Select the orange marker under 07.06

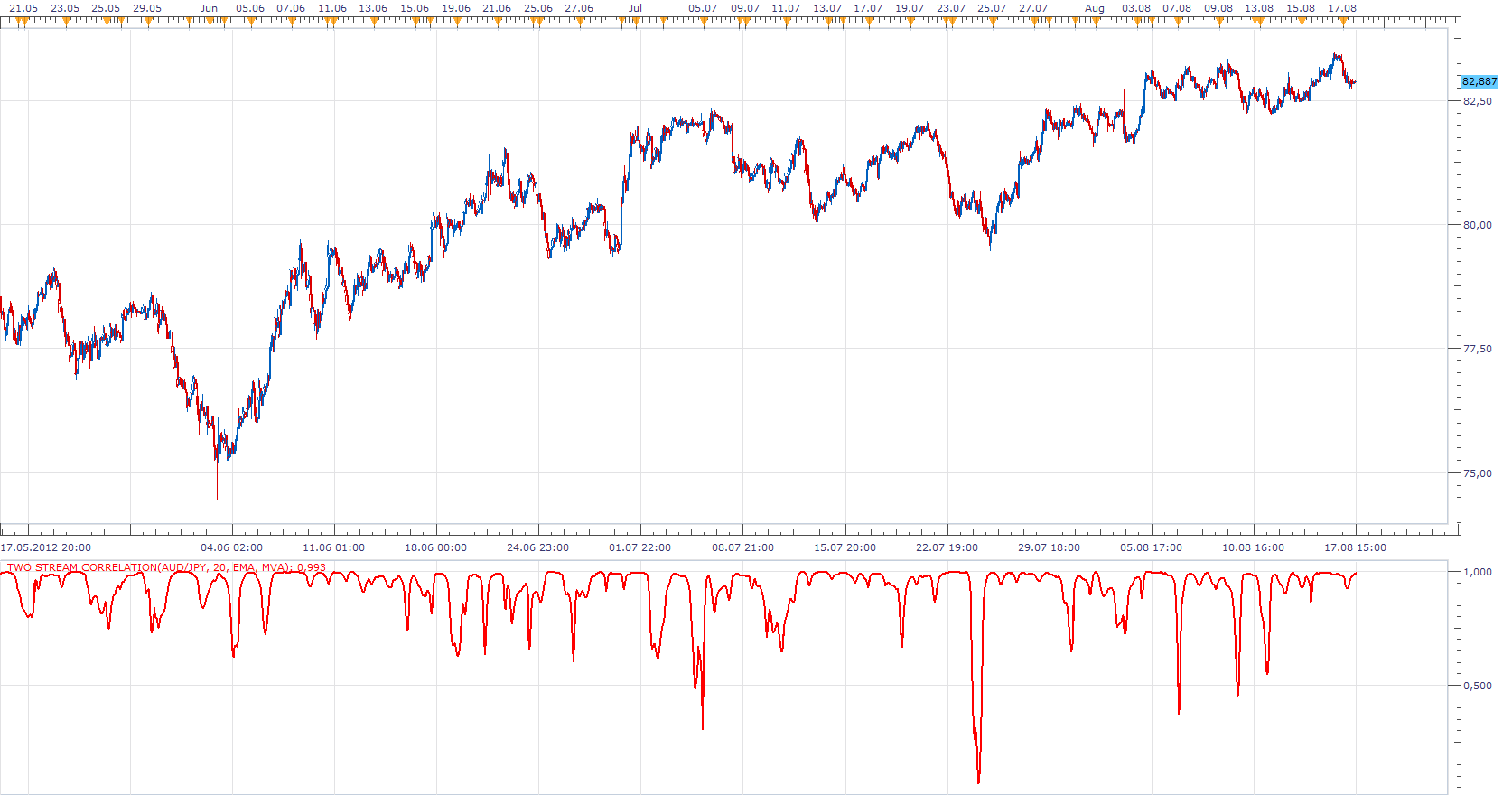click(x=292, y=22)
